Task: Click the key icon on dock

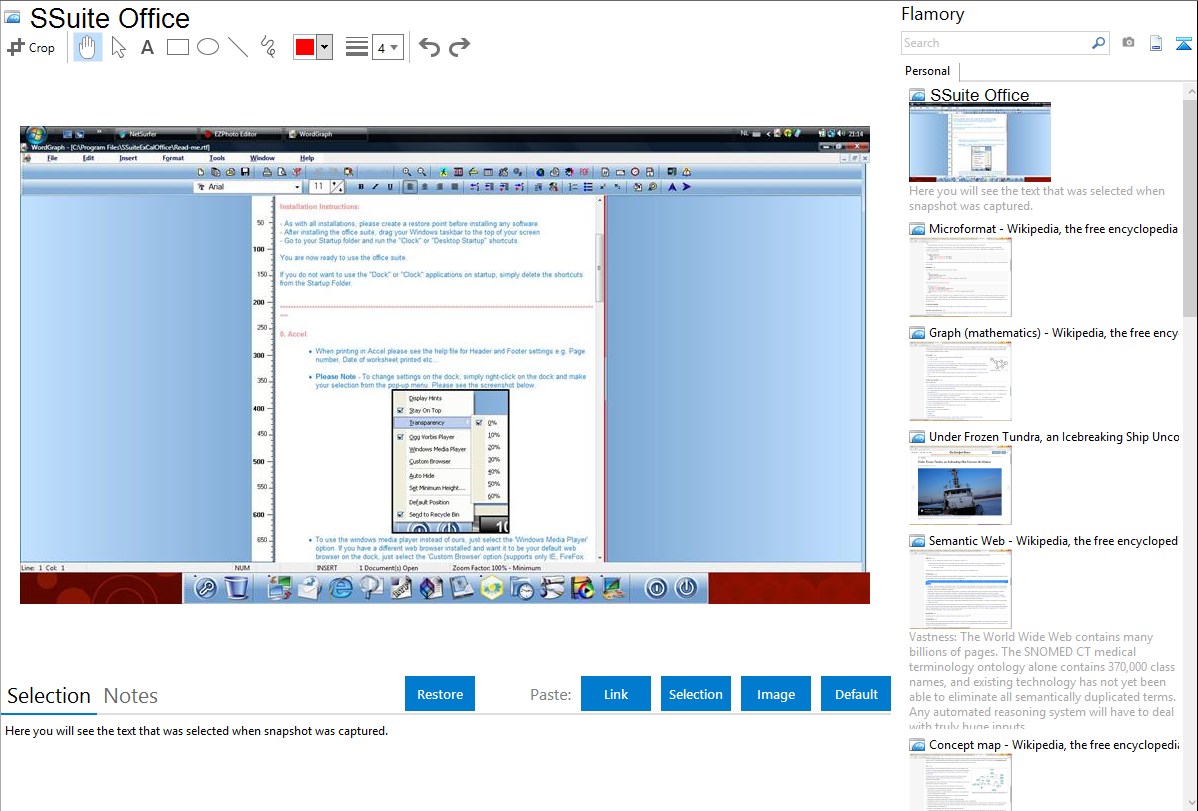Action: coord(206,588)
